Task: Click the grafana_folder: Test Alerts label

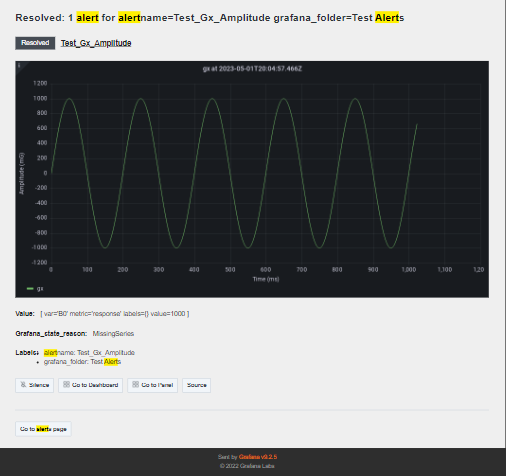Action: pyautogui.click(x=82, y=362)
